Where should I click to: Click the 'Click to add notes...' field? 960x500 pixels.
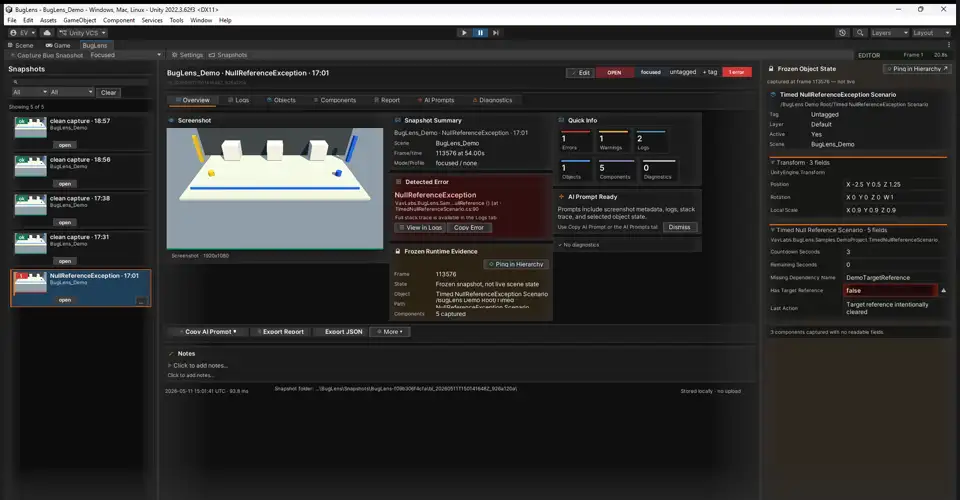click(x=200, y=365)
